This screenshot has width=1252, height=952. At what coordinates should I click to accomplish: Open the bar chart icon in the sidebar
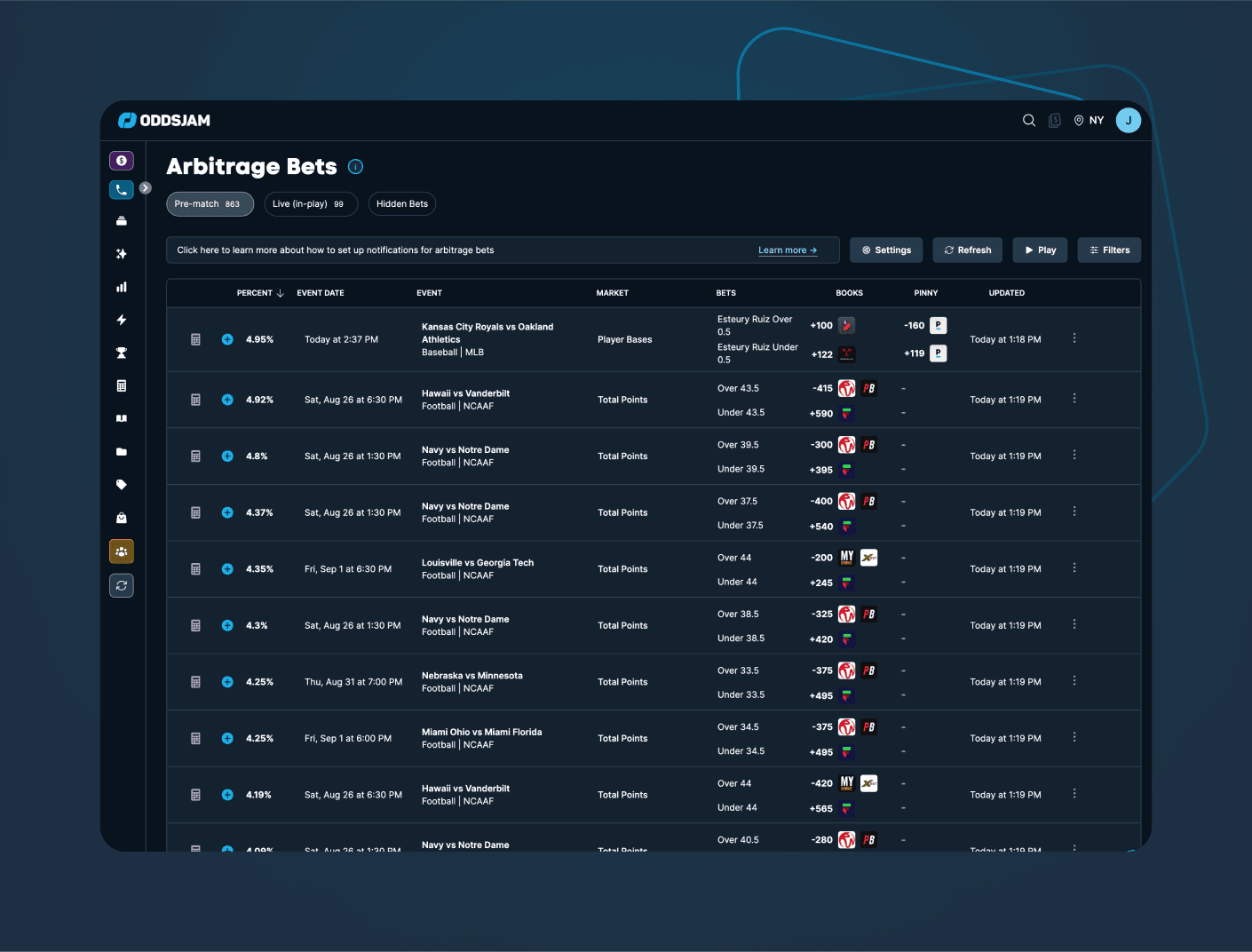tap(122, 286)
